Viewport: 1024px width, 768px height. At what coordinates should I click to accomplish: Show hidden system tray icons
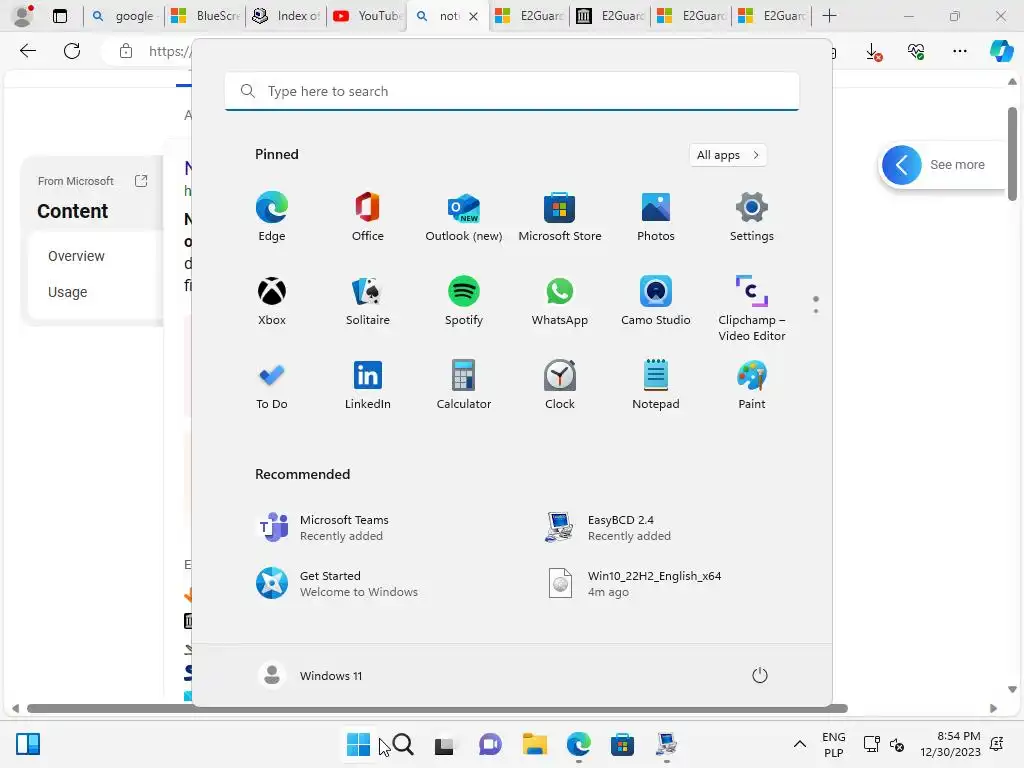point(799,744)
